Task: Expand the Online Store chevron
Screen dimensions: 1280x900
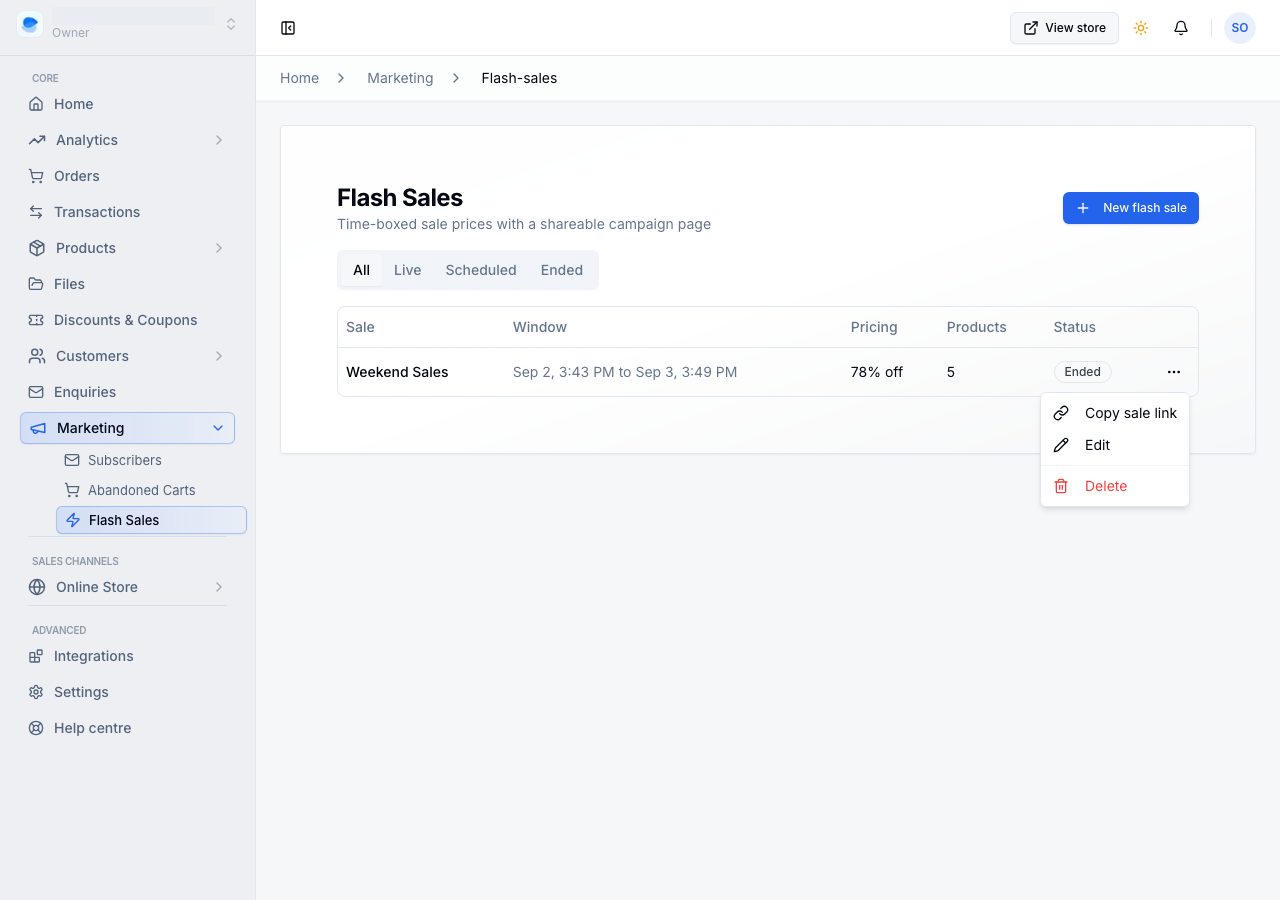Action: 219,587
